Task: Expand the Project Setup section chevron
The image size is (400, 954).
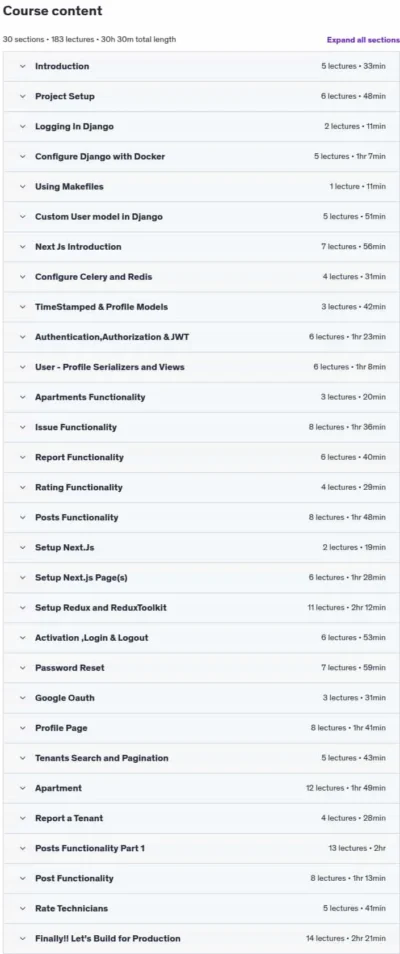Action: [23, 96]
